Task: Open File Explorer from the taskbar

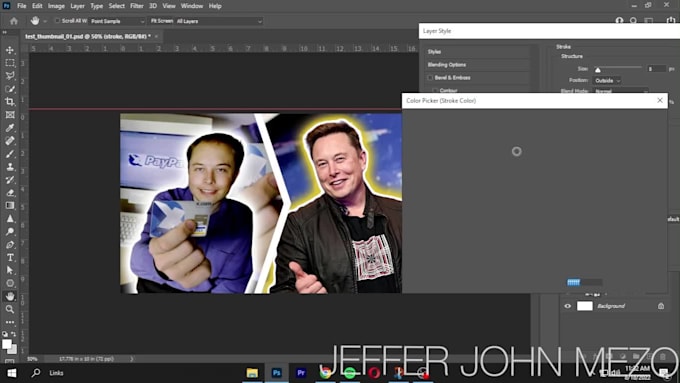Action: (252, 373)
